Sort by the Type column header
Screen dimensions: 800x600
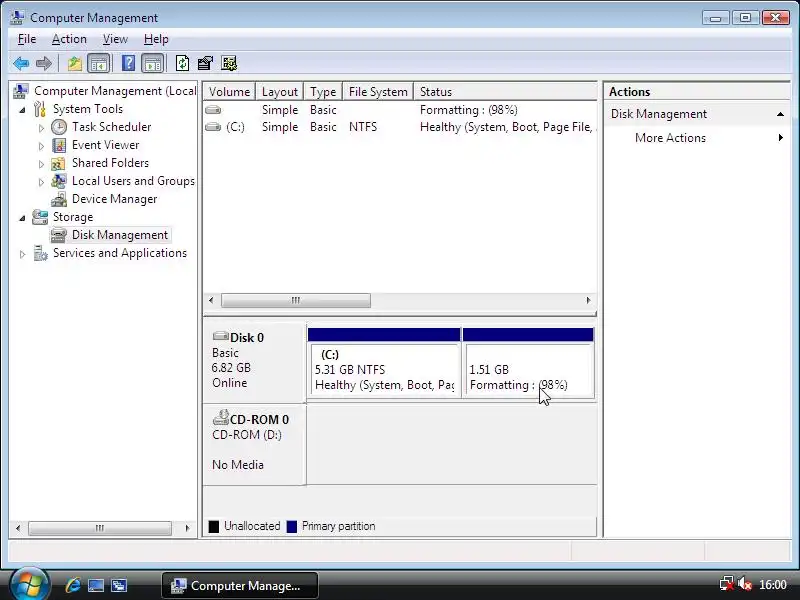click(323, 92)
